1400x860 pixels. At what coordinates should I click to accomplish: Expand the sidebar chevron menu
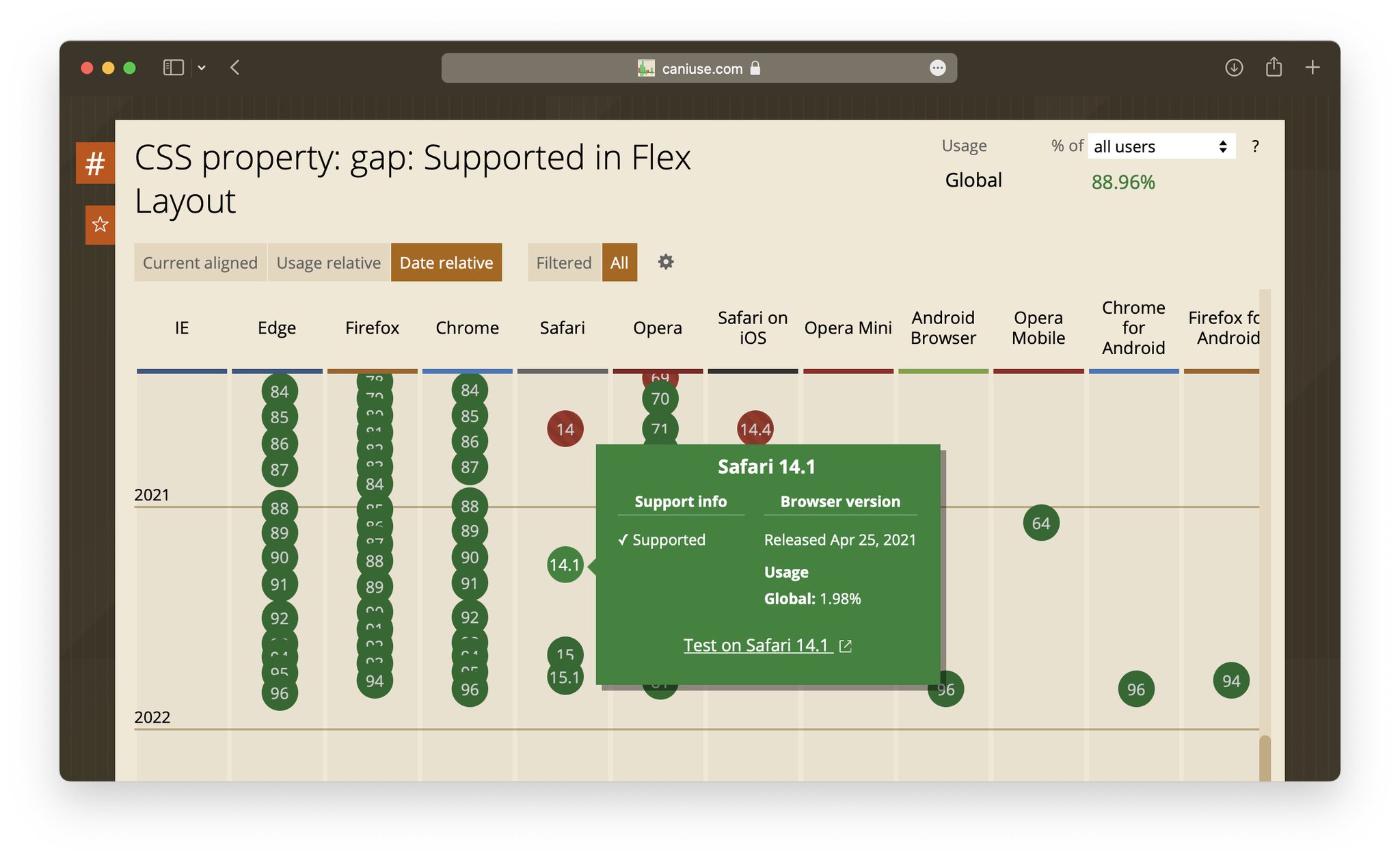click(202, 68)
